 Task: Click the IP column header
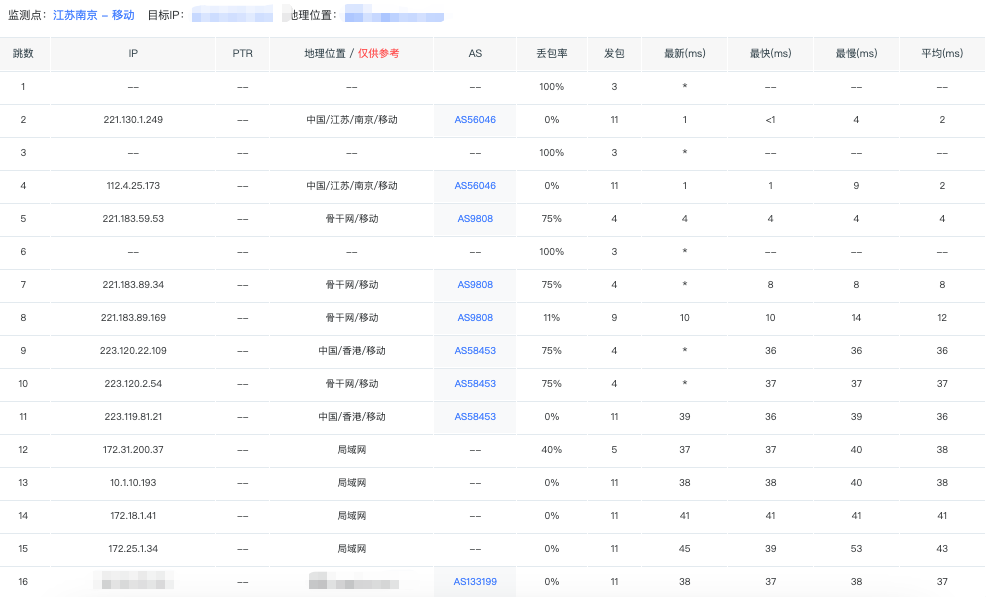click(133, 54)
